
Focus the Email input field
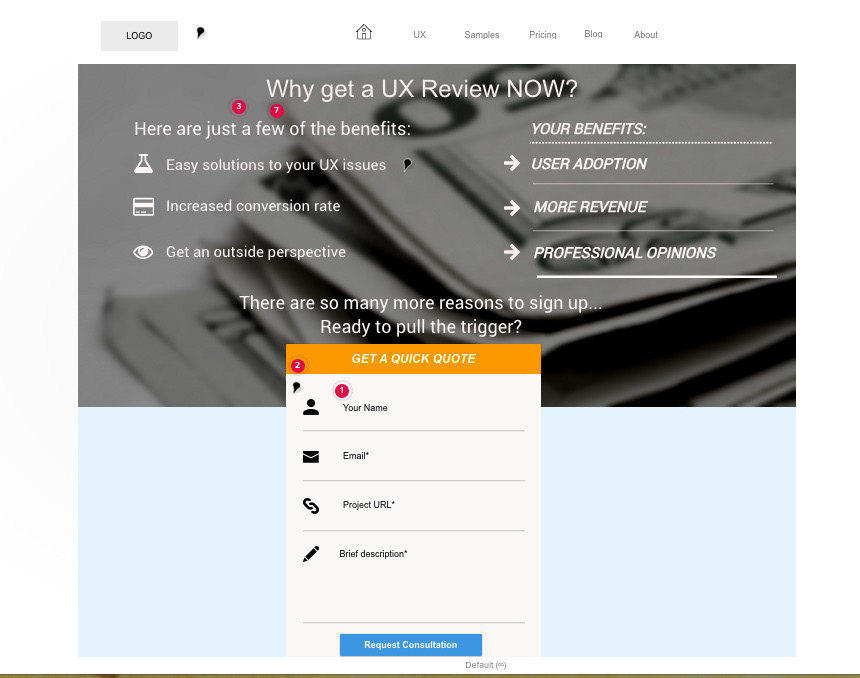pos(414,456)
